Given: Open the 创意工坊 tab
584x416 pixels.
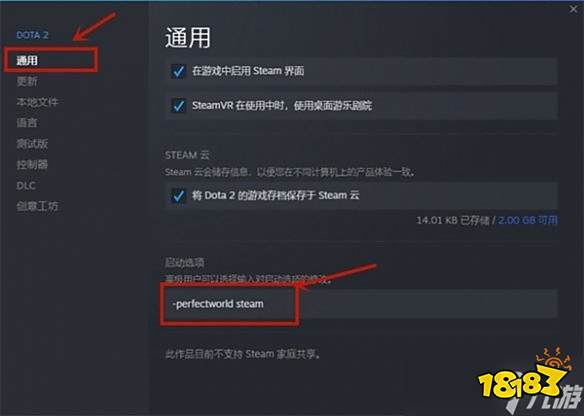Looking at the screenshot, I should [37, 206].
